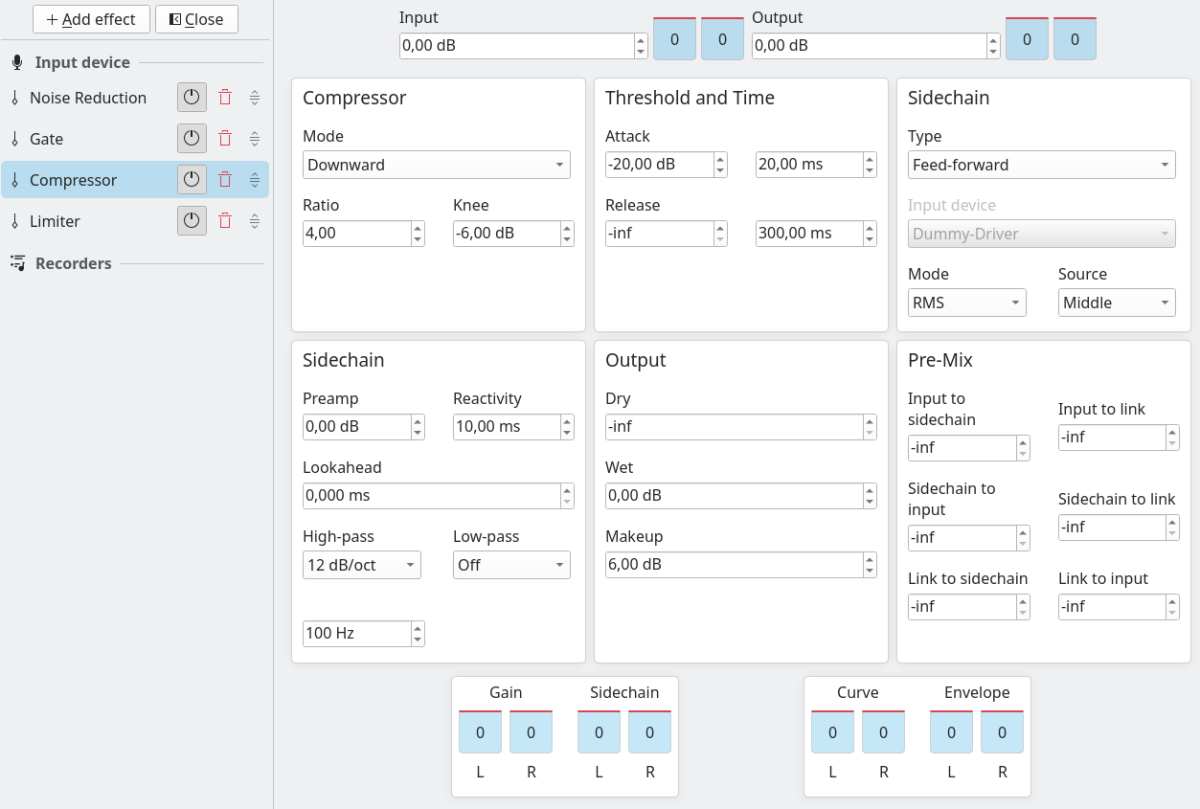Image resolution: width=1200 pixels, height=809 pixels.
Task: Click the drag-handle icon beside Compressor
Action: (x=255, y=180)
